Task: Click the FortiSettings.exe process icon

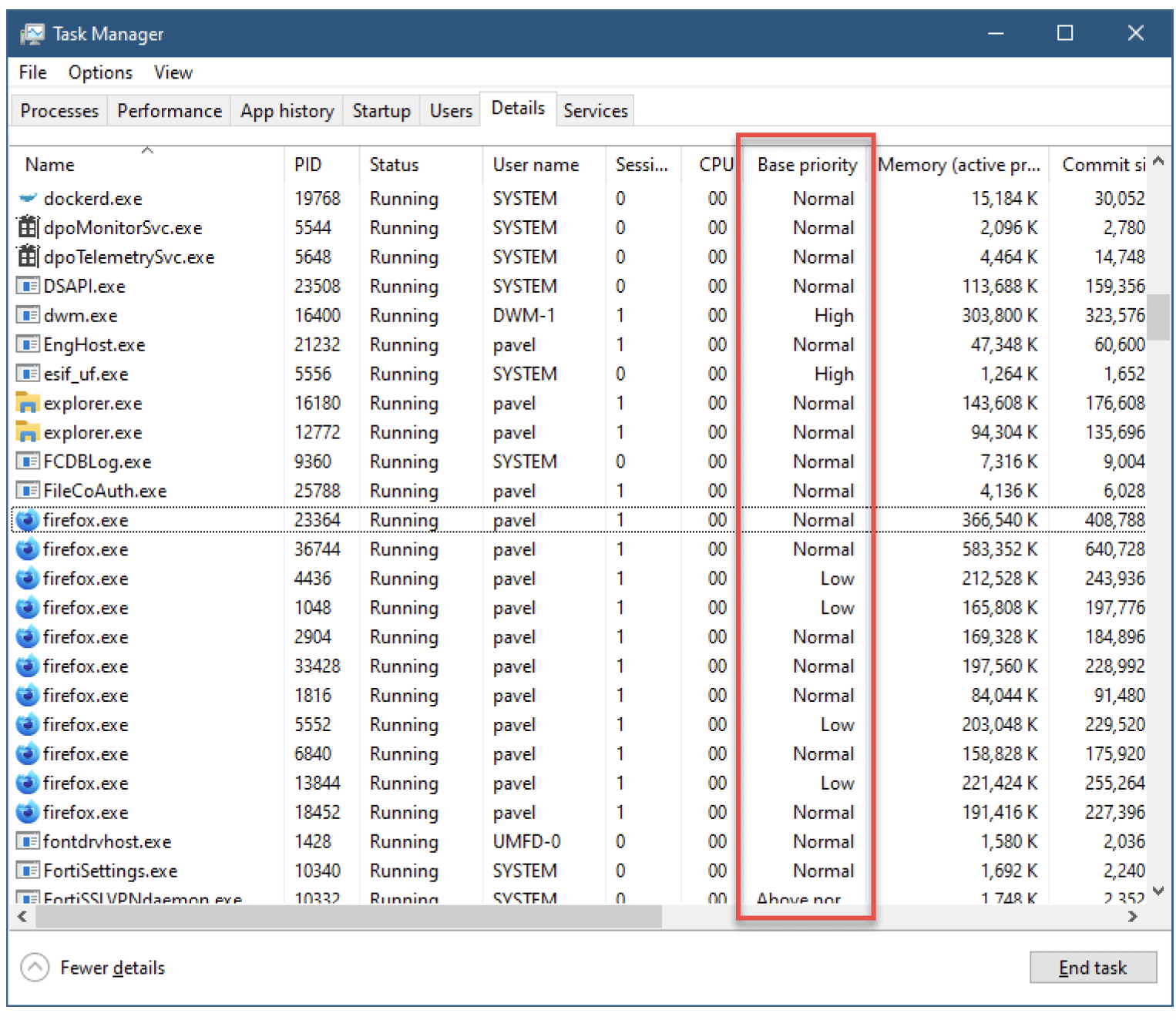Action: point(28,871)
